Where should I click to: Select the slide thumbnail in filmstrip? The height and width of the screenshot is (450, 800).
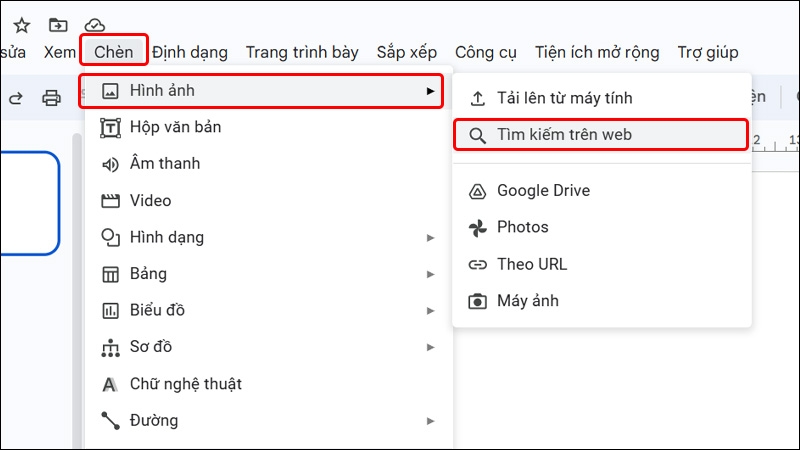(x=30, y=203)
